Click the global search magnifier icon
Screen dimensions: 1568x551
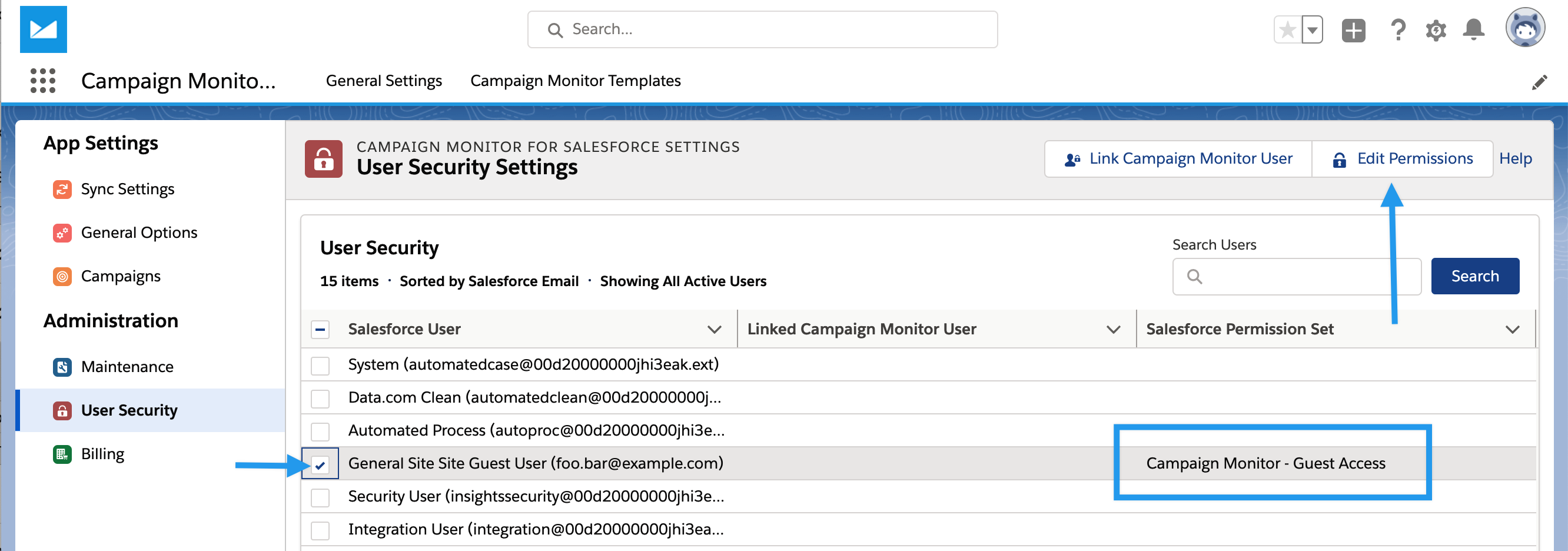[x=554, y=30]
